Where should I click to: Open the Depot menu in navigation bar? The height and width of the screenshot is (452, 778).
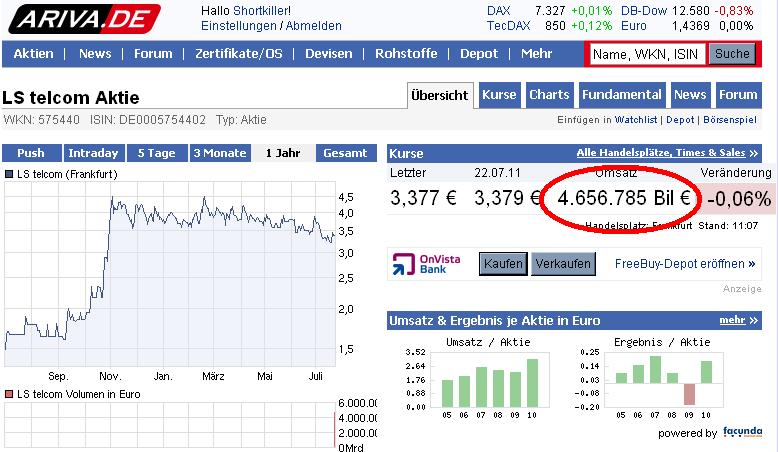[x=479, y=54]
